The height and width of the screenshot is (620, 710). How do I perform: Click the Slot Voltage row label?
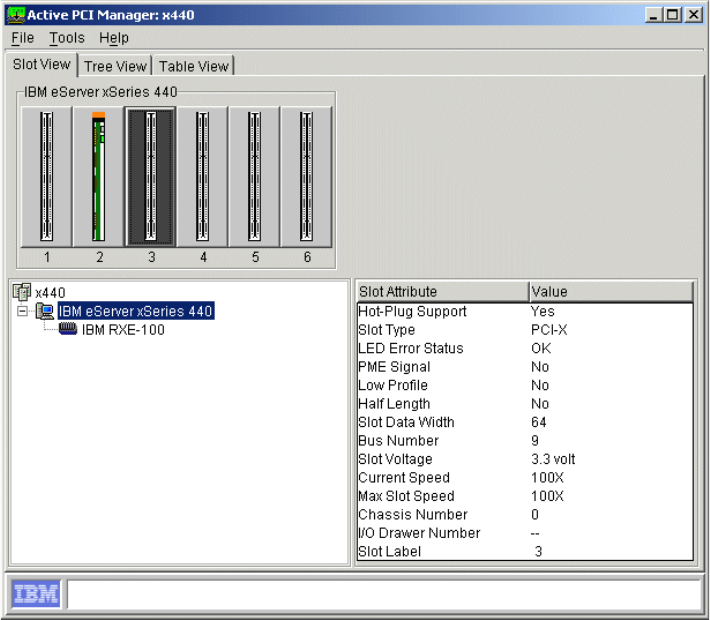point(395,459)
